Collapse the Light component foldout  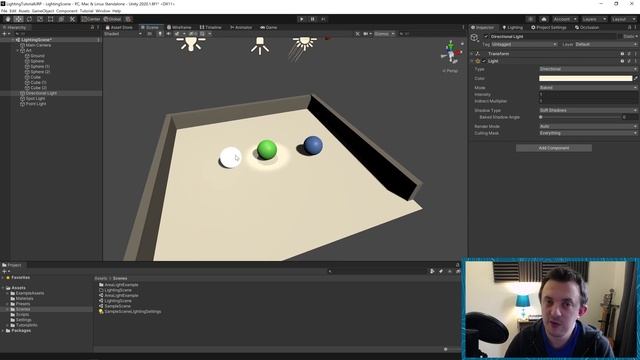(472, 61)
